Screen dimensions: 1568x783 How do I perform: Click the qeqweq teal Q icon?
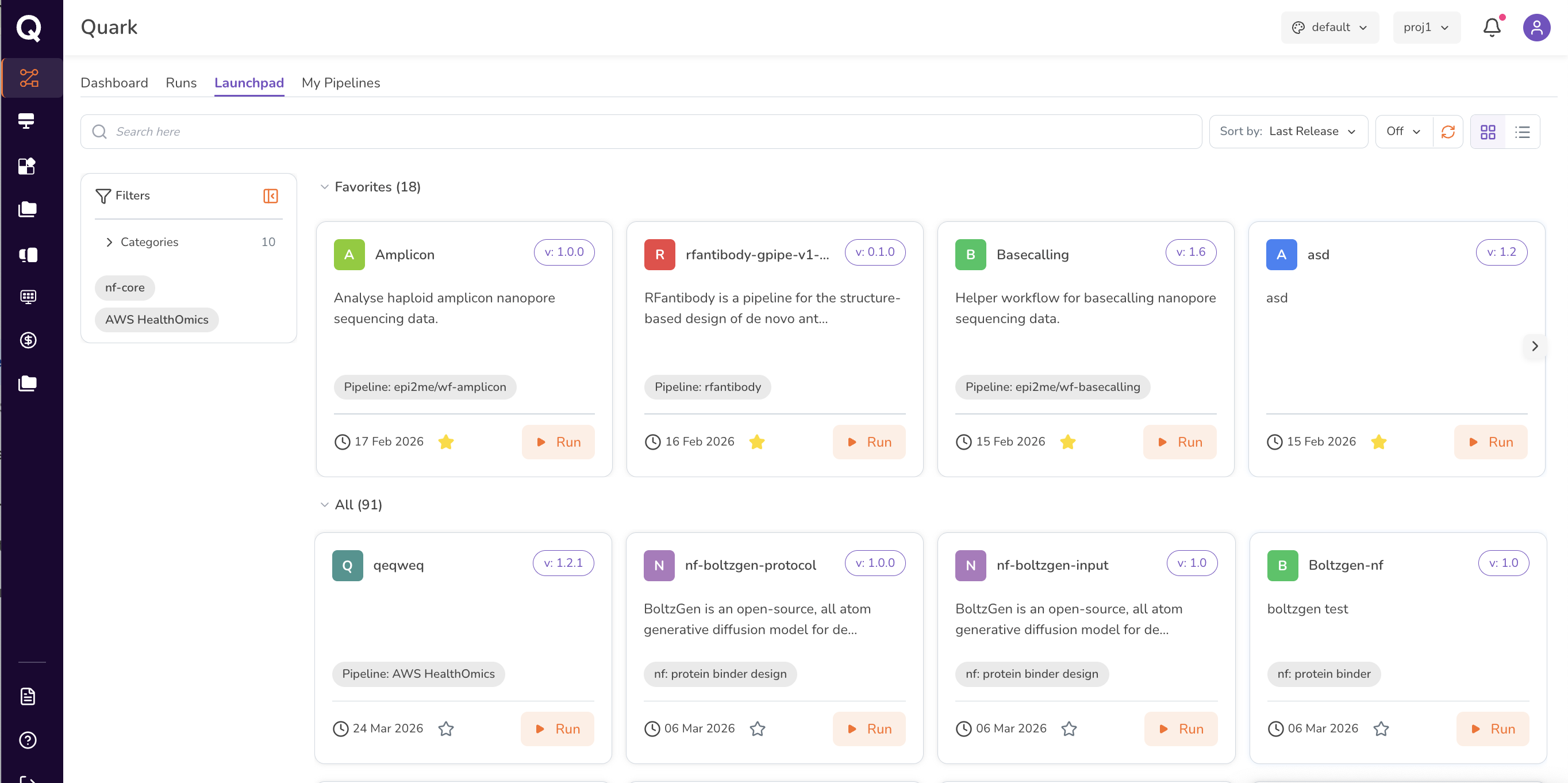coord(348,566)
